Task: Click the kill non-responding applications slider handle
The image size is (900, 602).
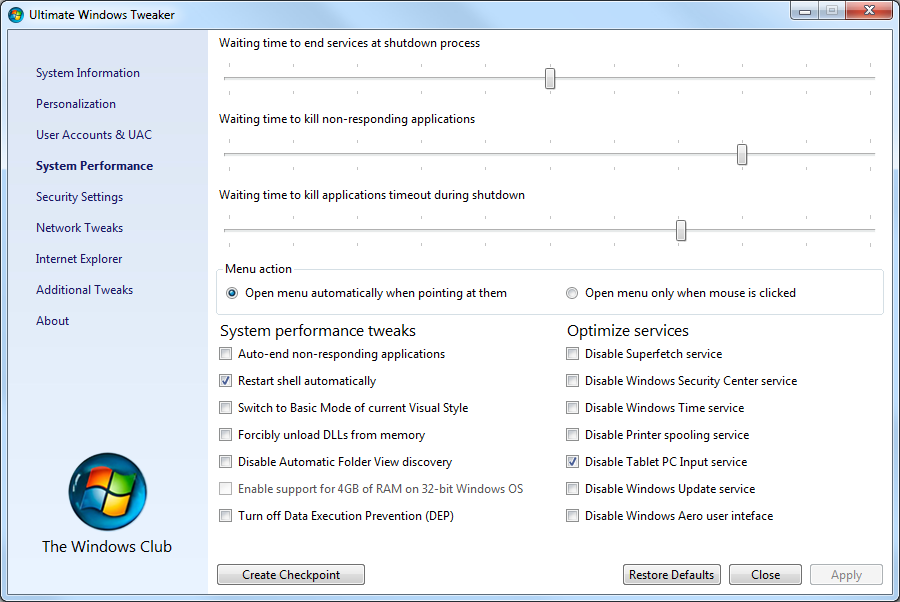Action: pos(742,154)
